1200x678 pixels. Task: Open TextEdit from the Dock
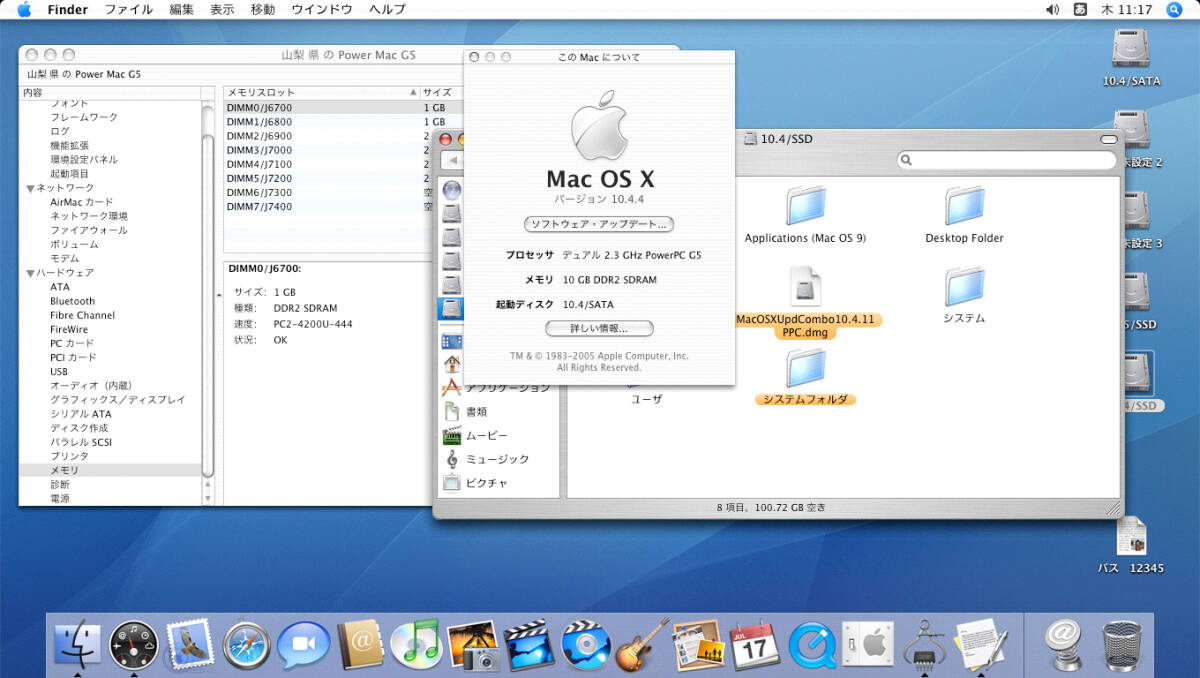coord(981,645)
